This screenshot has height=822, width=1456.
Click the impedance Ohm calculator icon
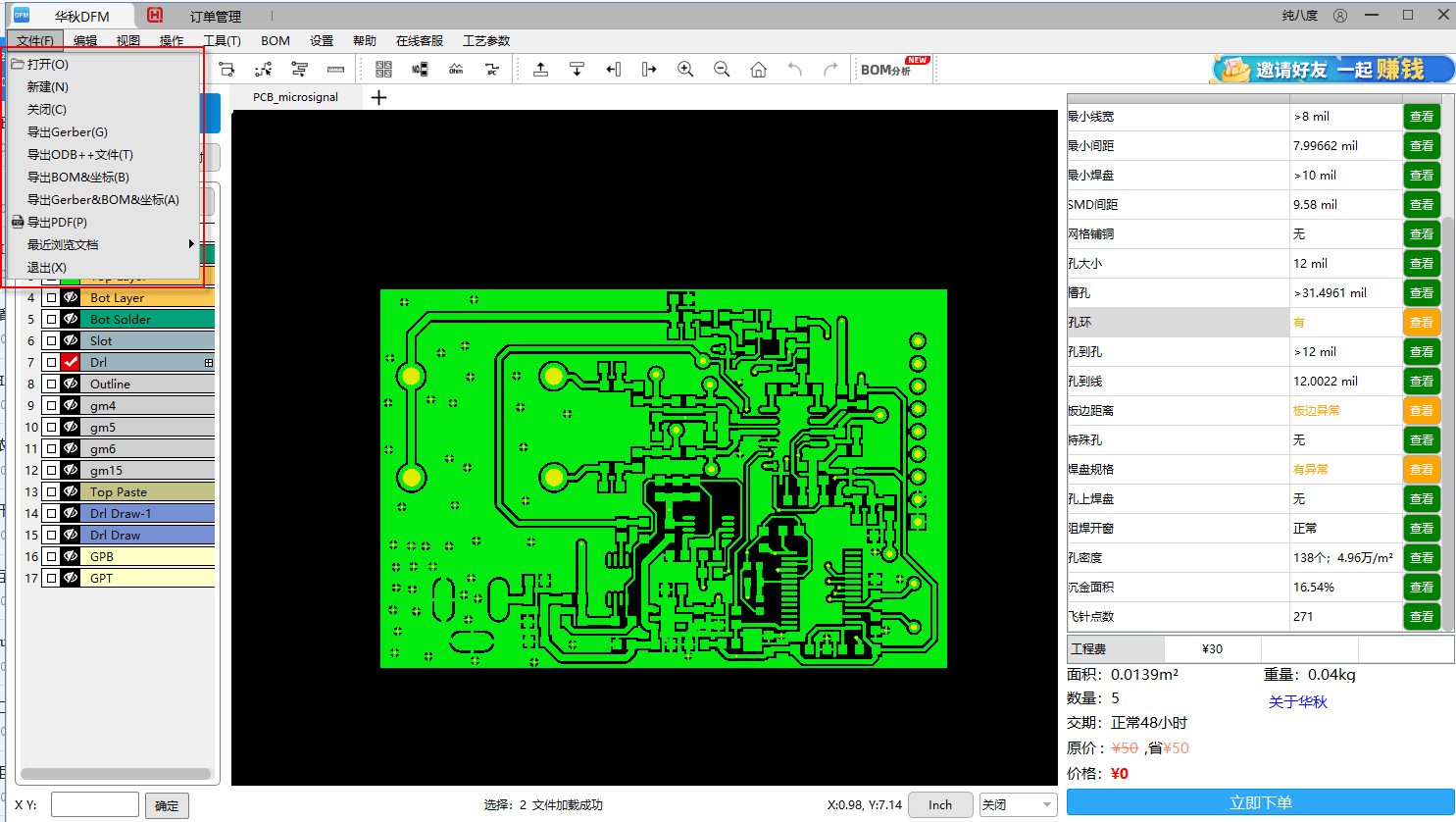click(x=456, y=69)
